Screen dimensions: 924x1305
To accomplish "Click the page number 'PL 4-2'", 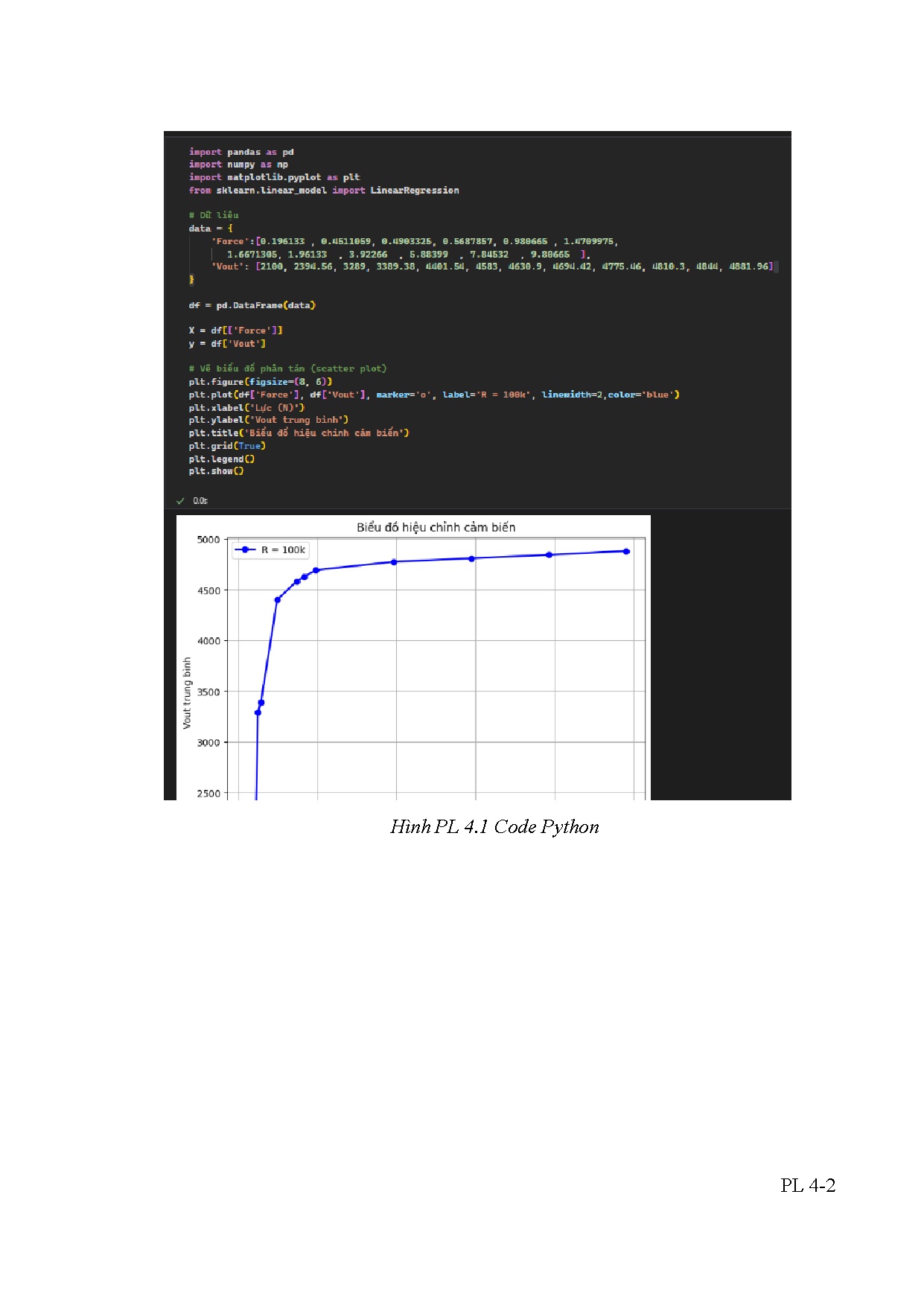I will (x=808, y=1186).
